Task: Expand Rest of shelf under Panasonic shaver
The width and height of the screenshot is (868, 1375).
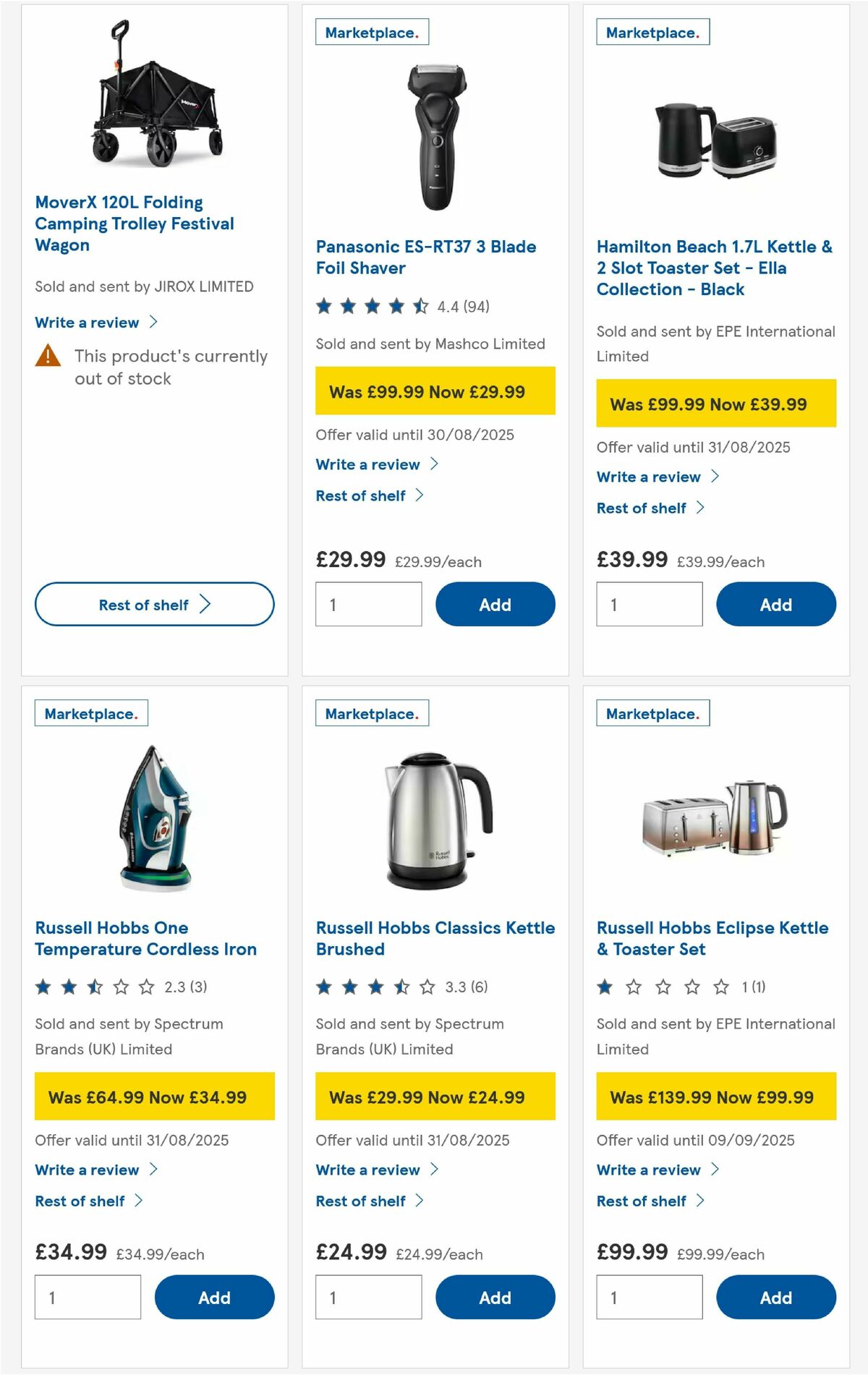Action: 361,495
